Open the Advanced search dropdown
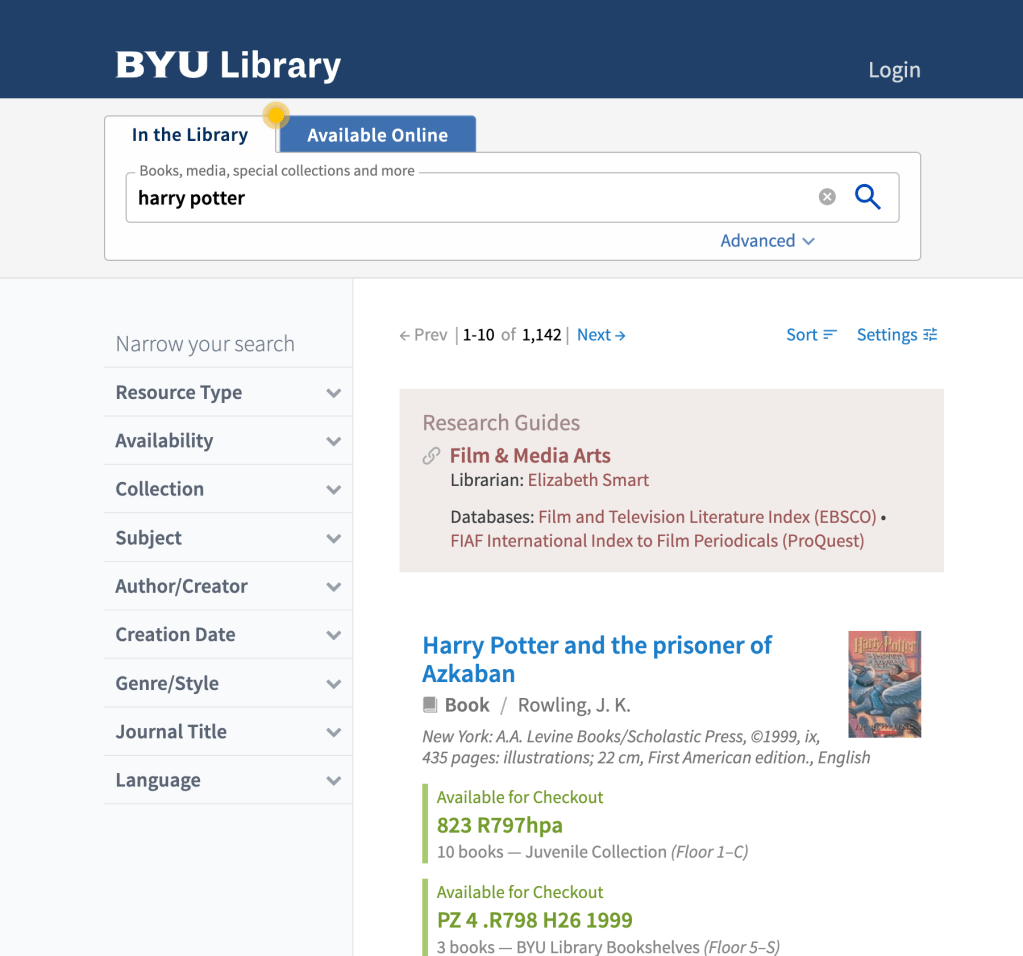The image size is (1023, 956). tap(767, 241)
